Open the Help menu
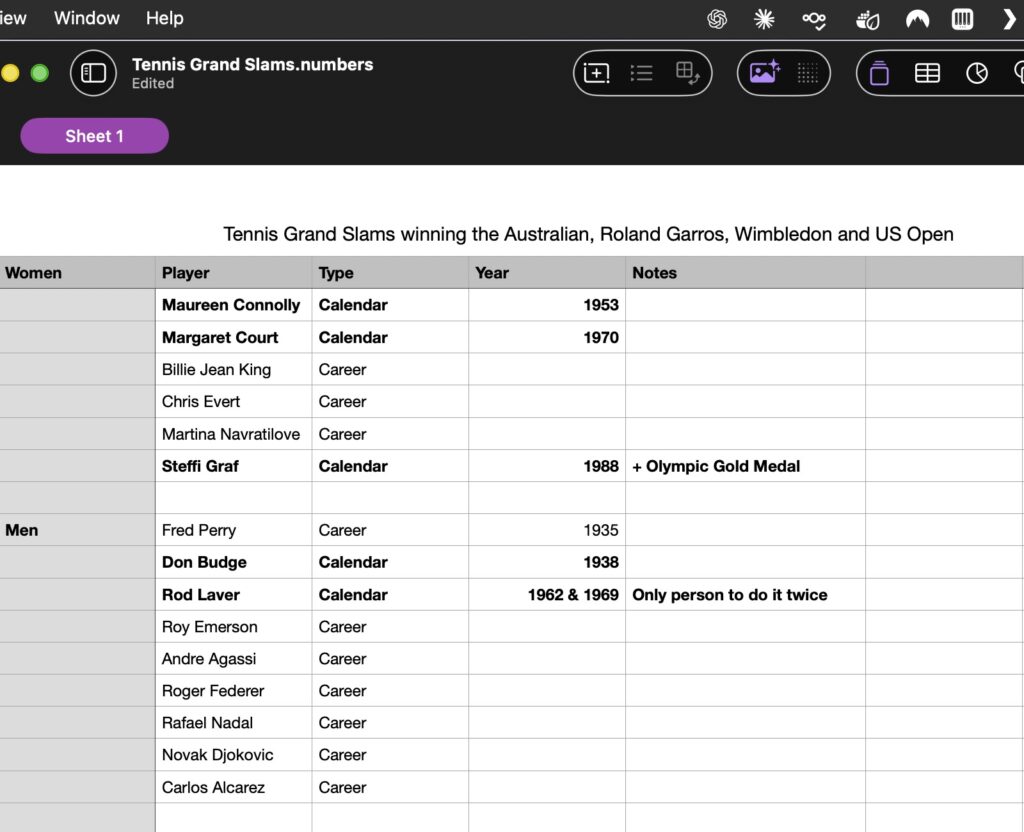This screenshot has height=832, width=1024. click(164, 18)
